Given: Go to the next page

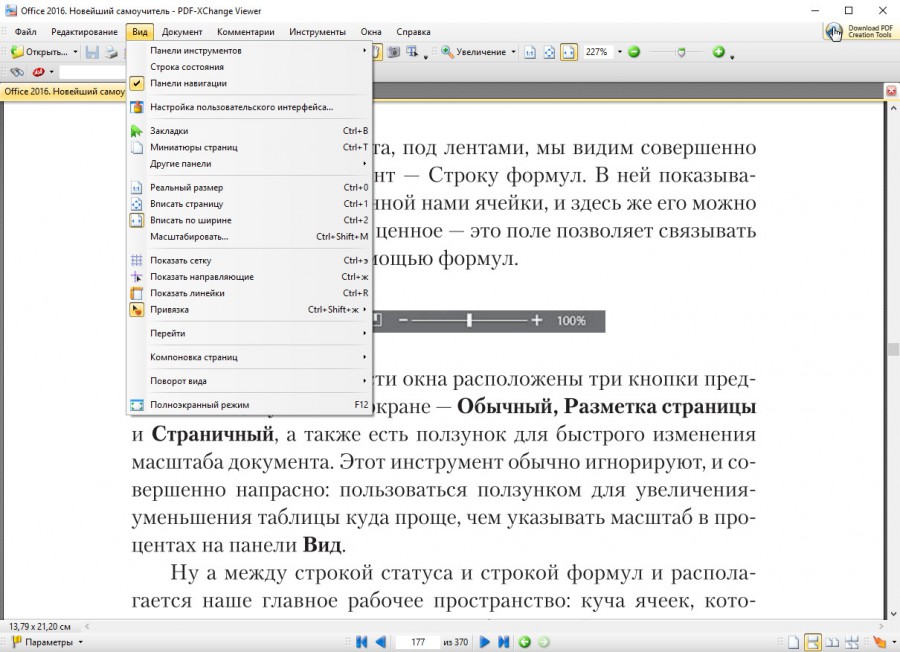Looking at the screenshot, I should click(x=485, y=642).
